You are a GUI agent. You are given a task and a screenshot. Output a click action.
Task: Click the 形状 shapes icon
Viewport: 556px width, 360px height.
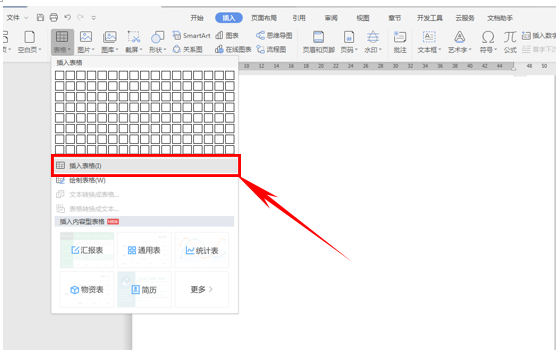tap(157, 37)
